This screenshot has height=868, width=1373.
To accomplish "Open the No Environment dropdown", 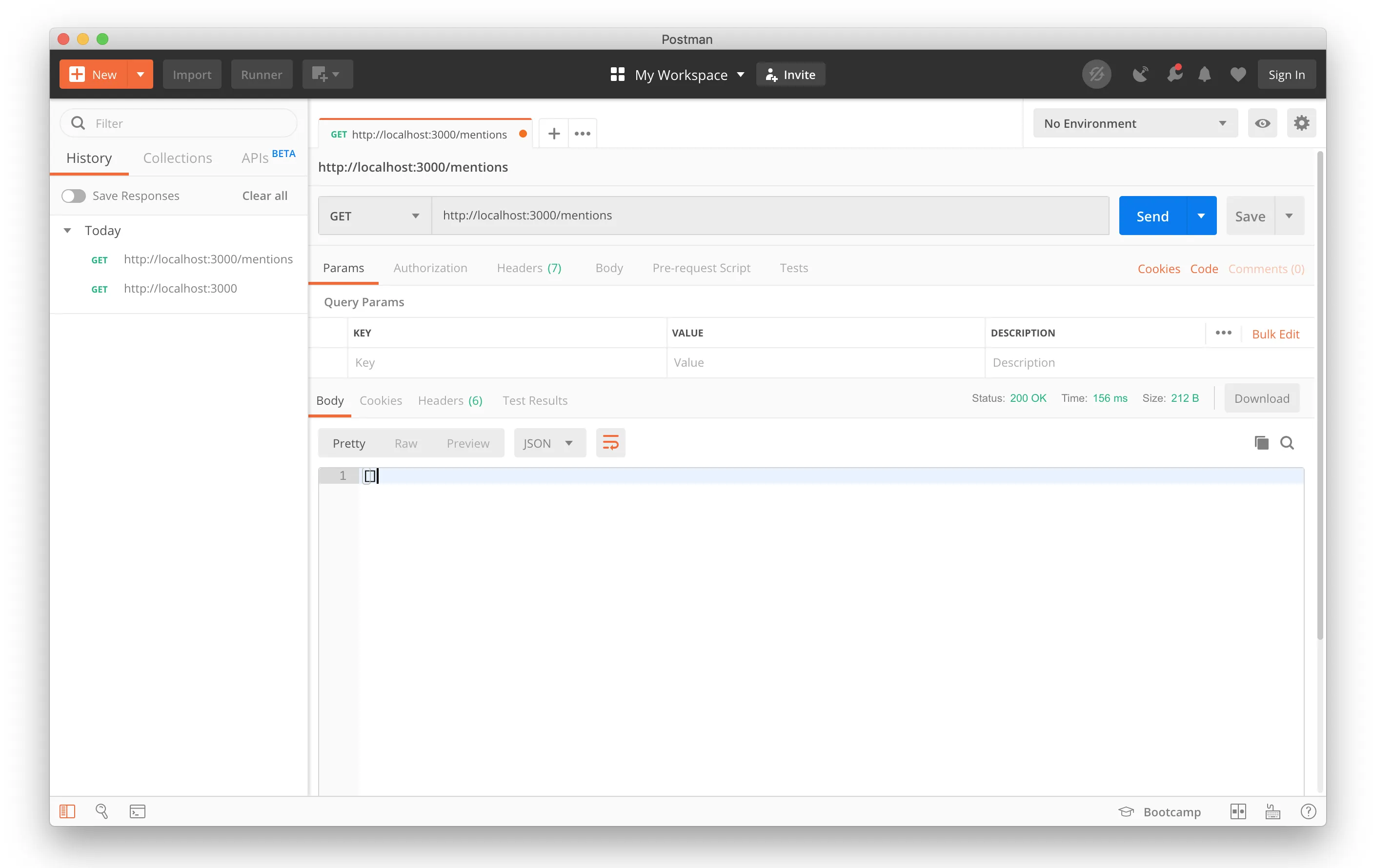I will pyautogui.click(x=1135, y=123).
